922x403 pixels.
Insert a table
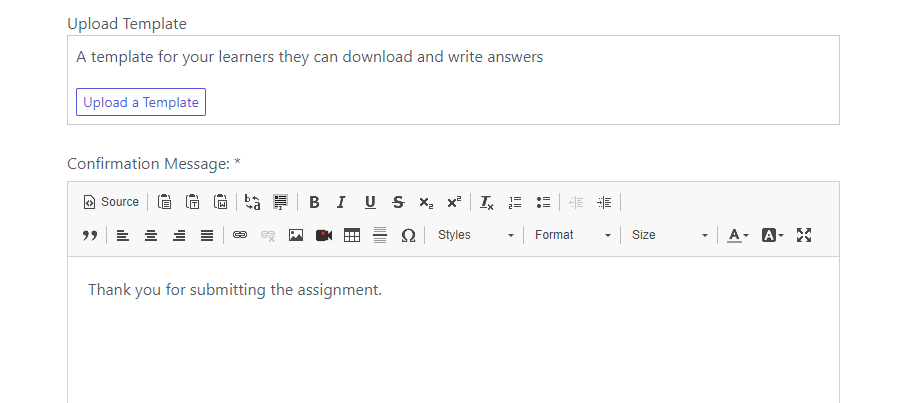[x=352, y=235]
